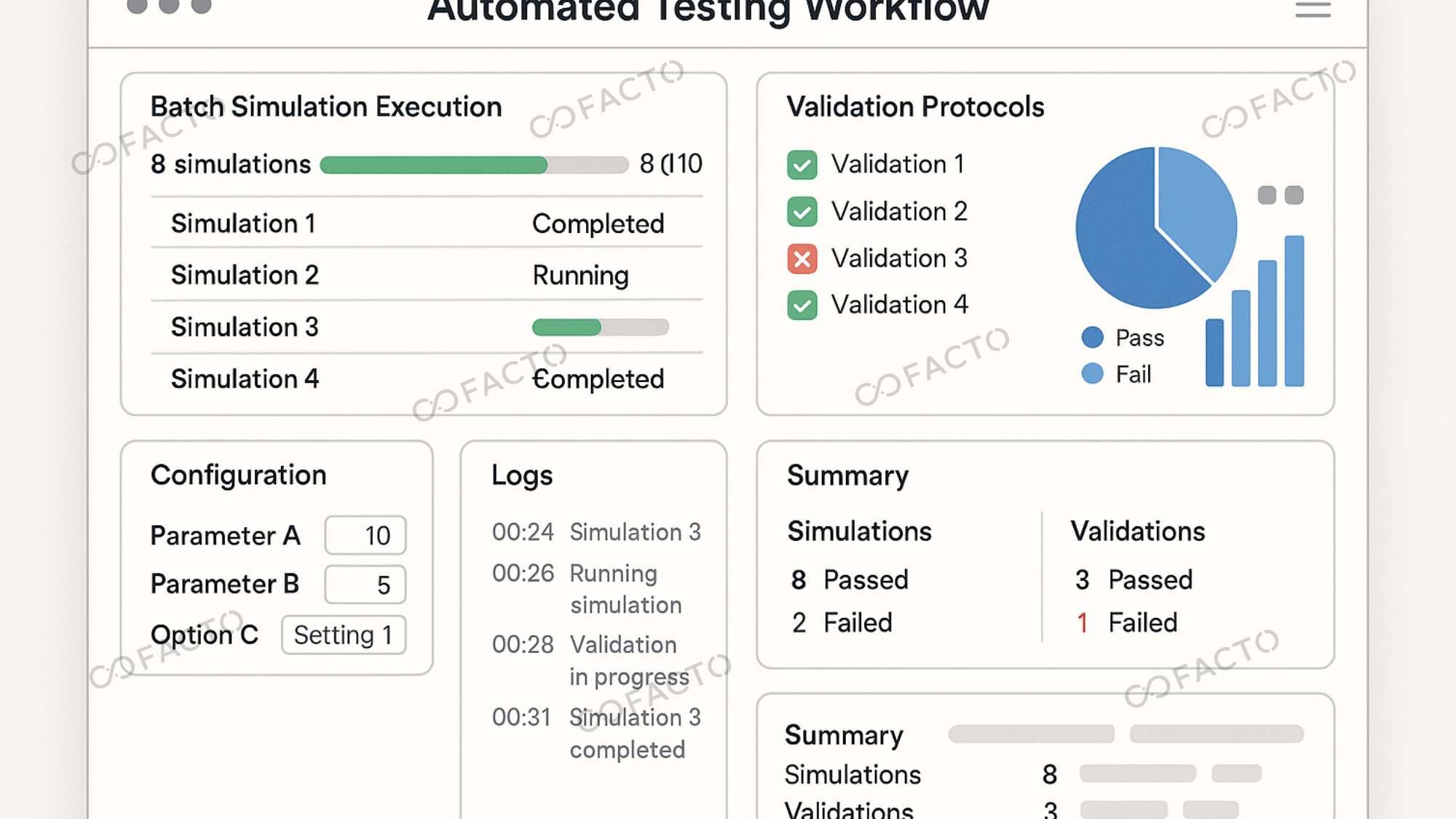The image size is (1456, 819).
Task: Click the blue bar chart
Action: (1255, 313)
